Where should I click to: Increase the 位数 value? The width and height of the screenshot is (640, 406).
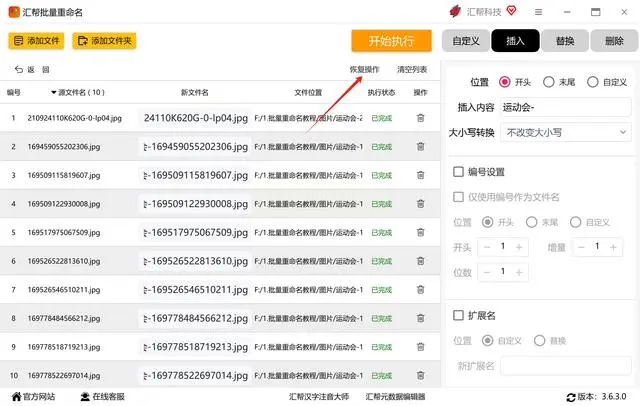point(519,272)
